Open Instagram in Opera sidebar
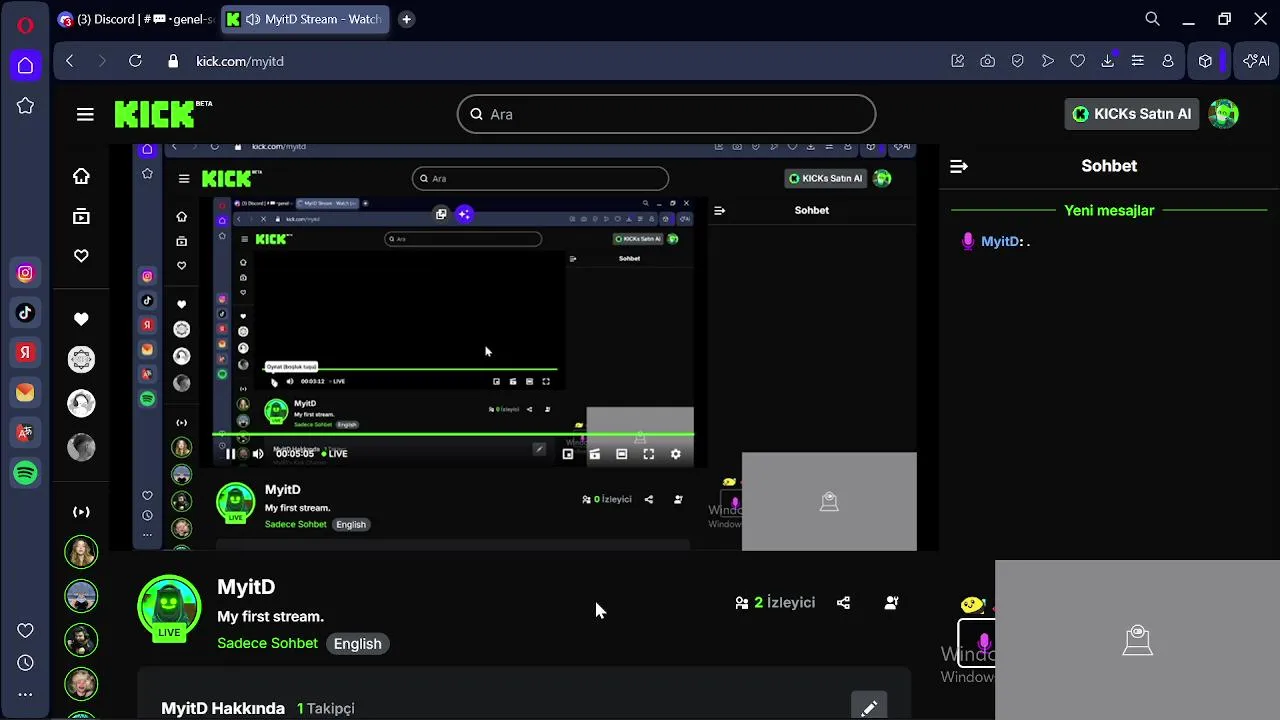This screenshot has width=1280, height=720. tap(26, 273)
